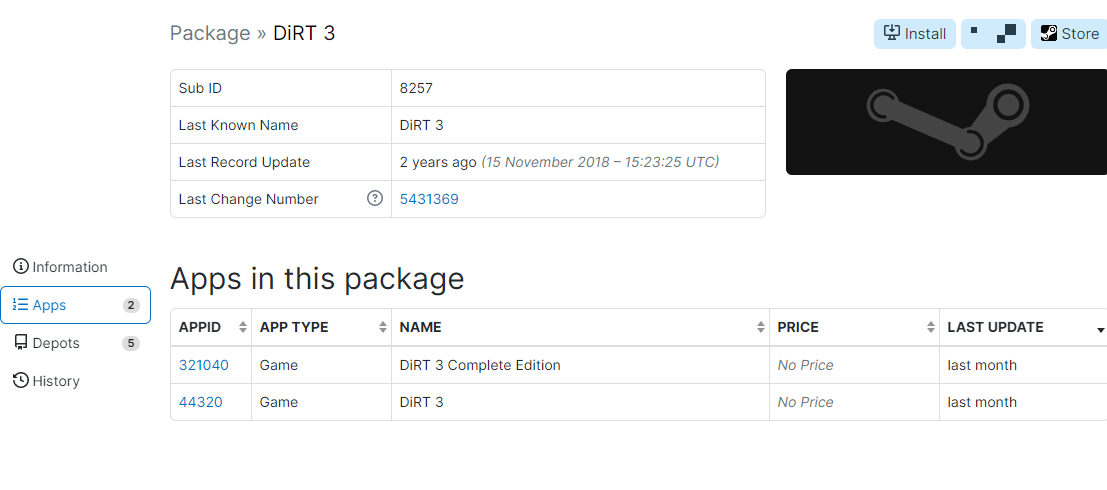
Task: Open app ID 321040 link
Action: 204,365
